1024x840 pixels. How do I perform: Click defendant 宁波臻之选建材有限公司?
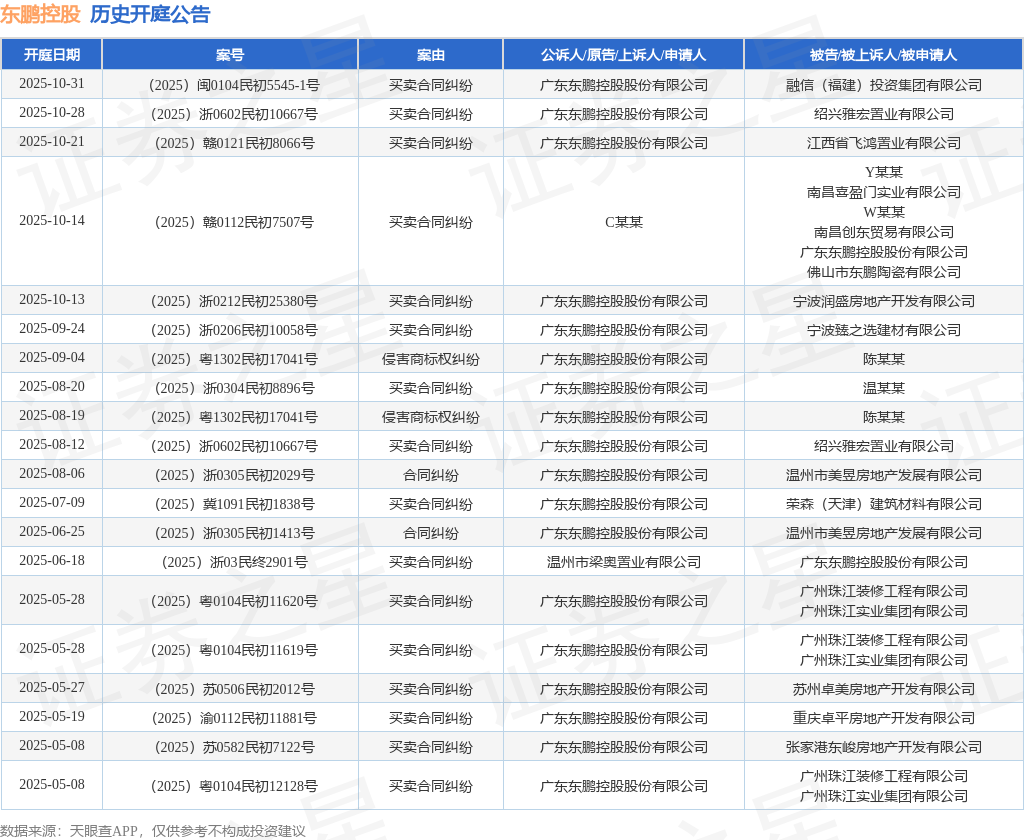pos(884,330)
